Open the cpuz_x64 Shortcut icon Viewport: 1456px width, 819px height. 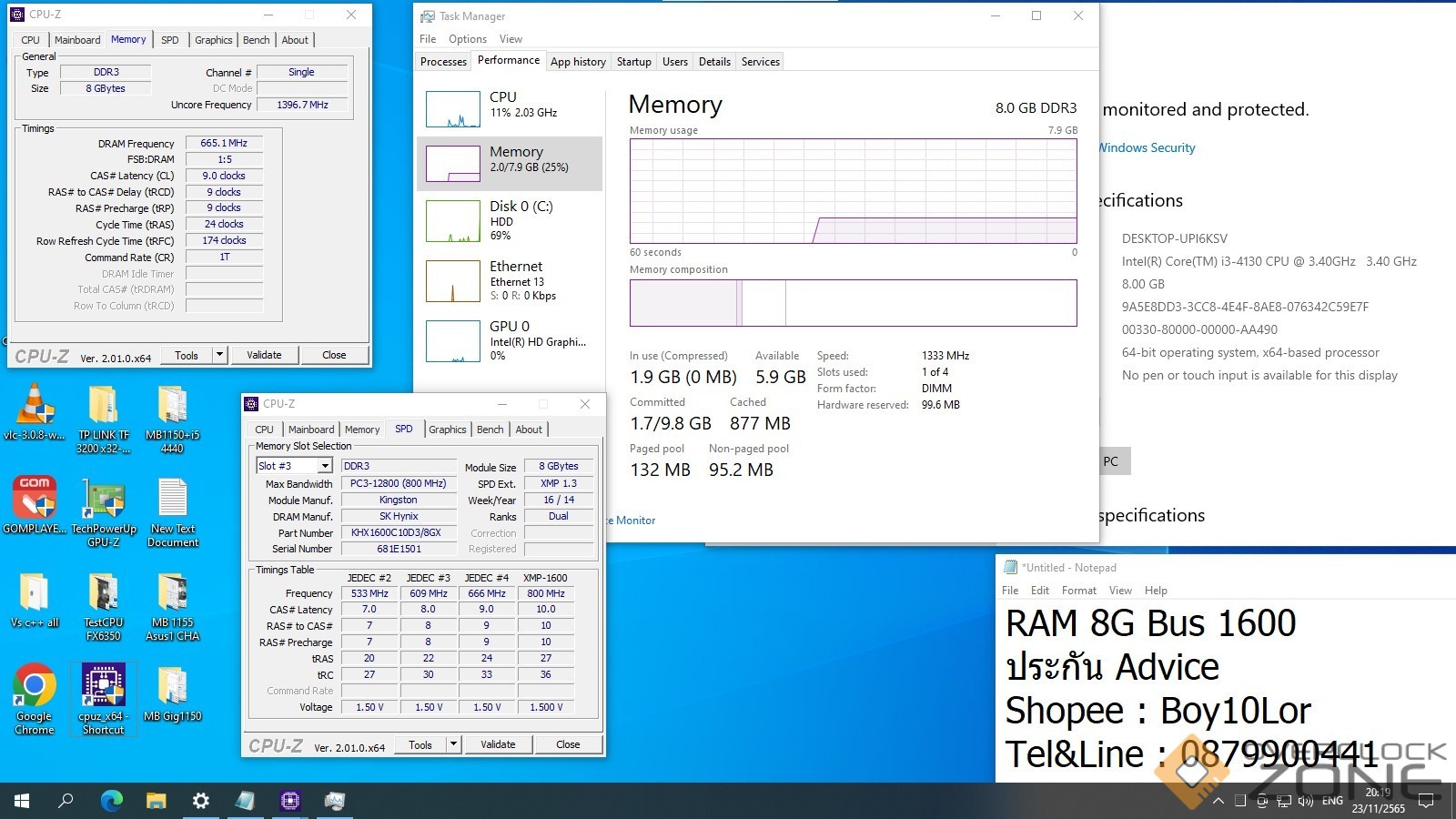104,688
